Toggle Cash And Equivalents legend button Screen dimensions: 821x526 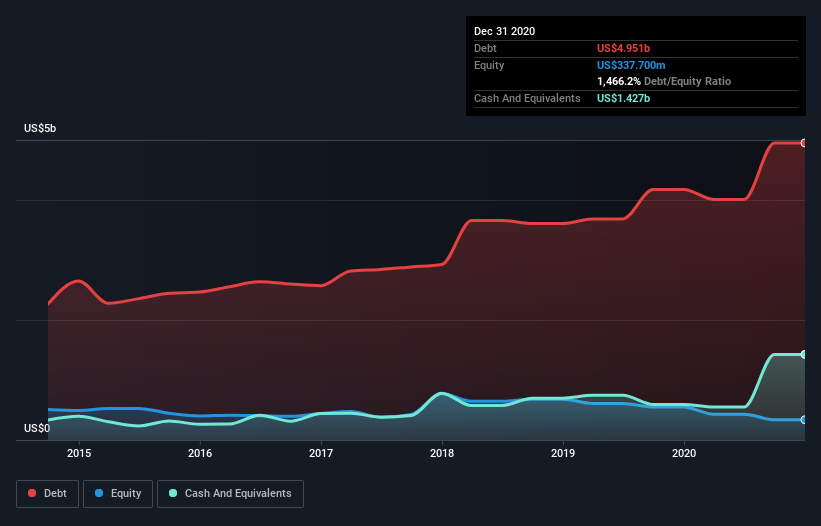pos(230,494)
